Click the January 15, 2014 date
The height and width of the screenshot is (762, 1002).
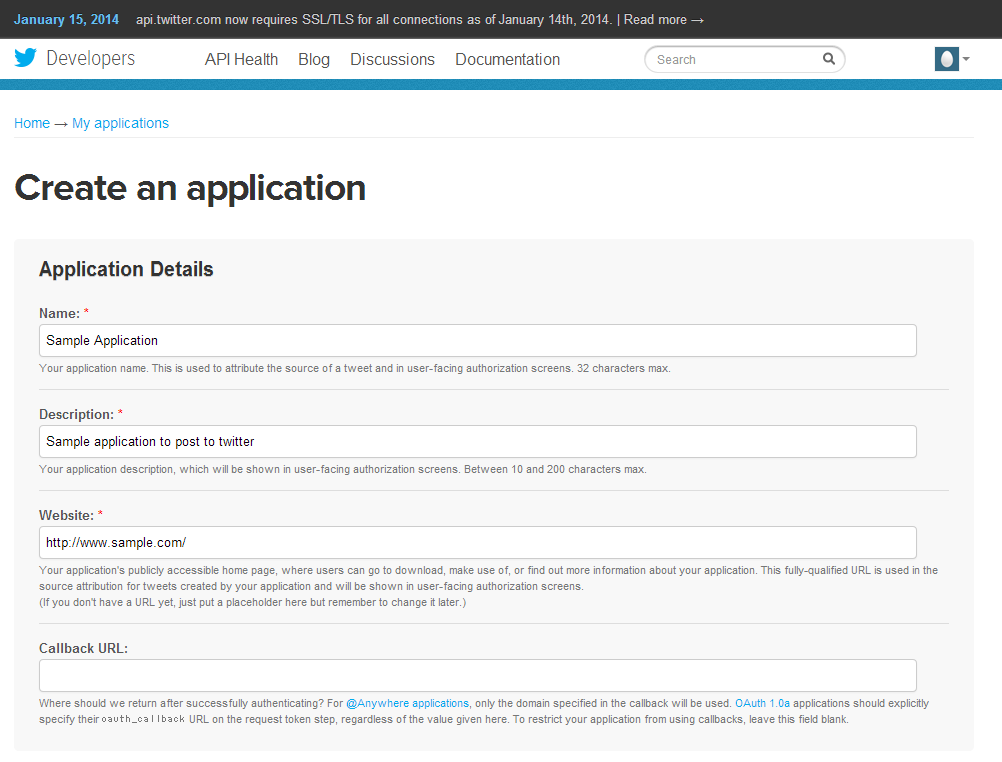(66, 19)
